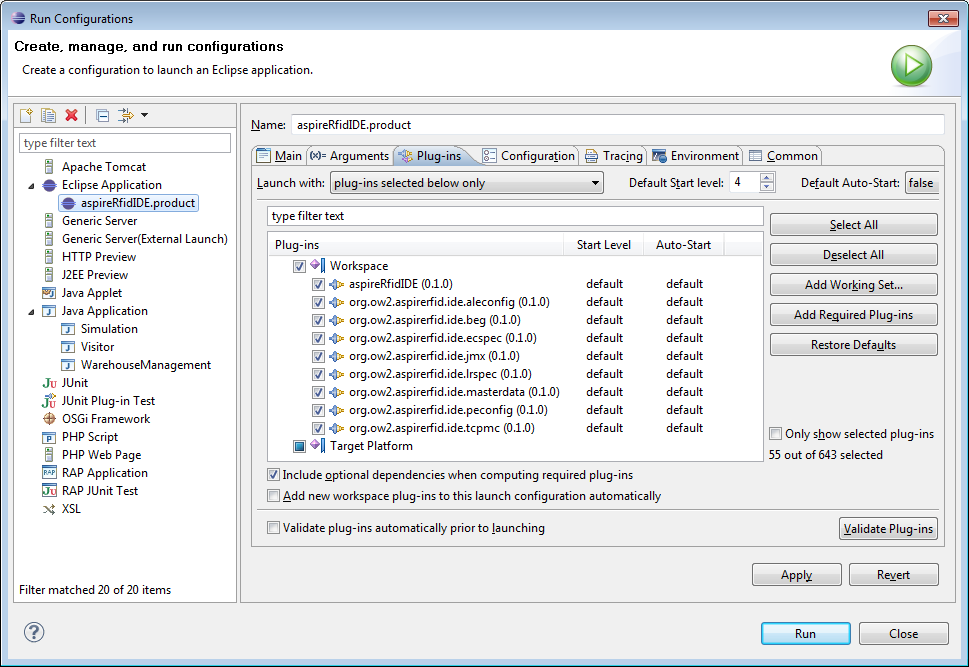Collapse the Java Application tree node
Screen dimensions: 969x667
pyautogui.click(x=32, y=312)
